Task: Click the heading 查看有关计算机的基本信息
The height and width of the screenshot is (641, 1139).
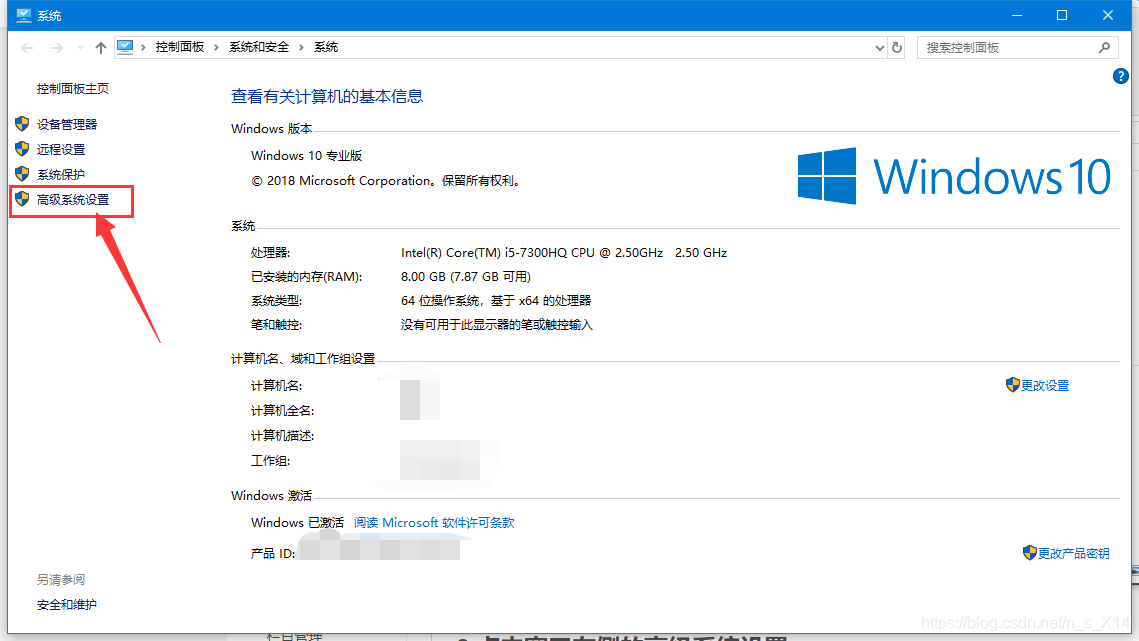Action: click(327, 97)
